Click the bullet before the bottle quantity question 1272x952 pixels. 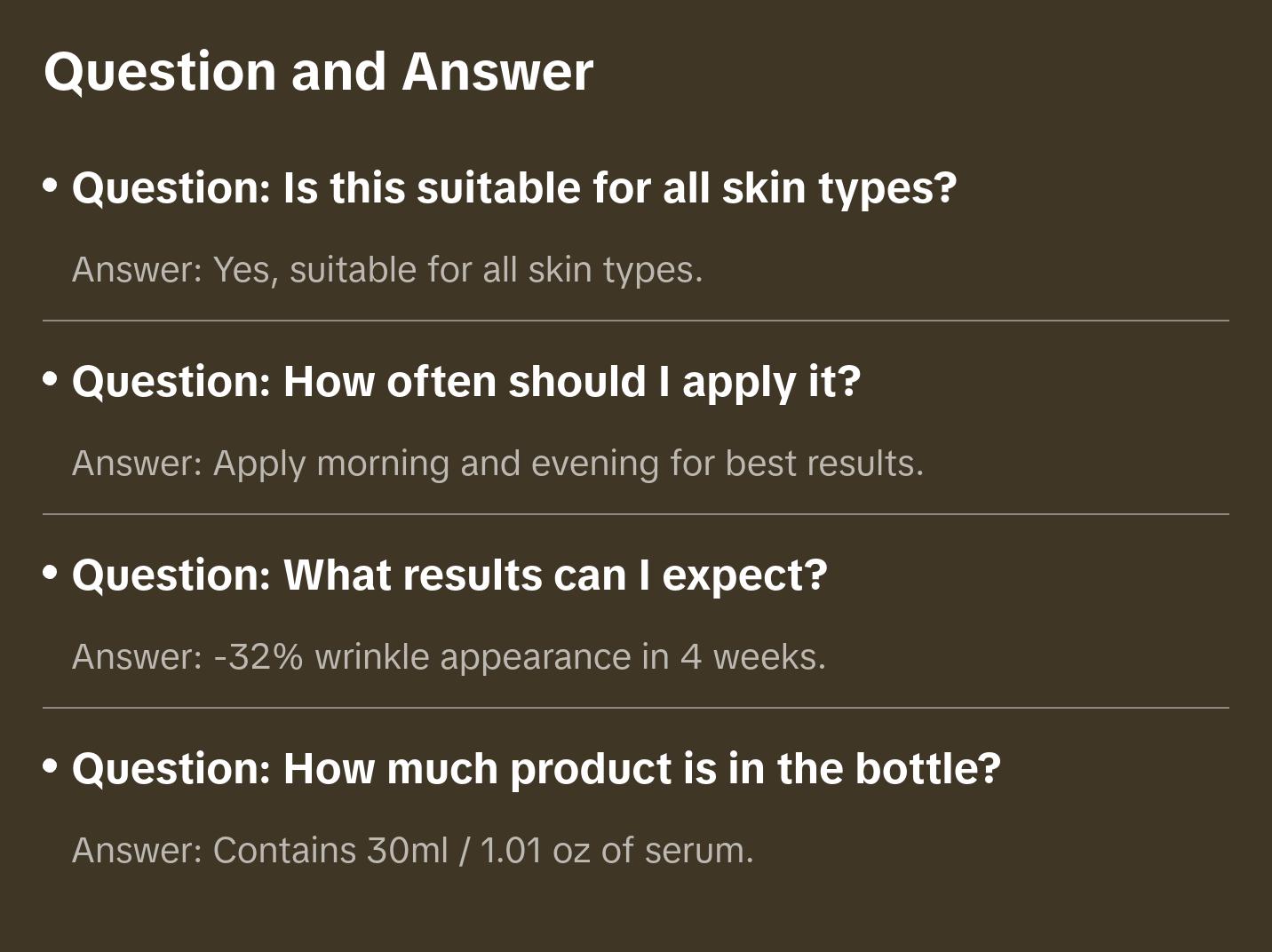tap(51, 766)
